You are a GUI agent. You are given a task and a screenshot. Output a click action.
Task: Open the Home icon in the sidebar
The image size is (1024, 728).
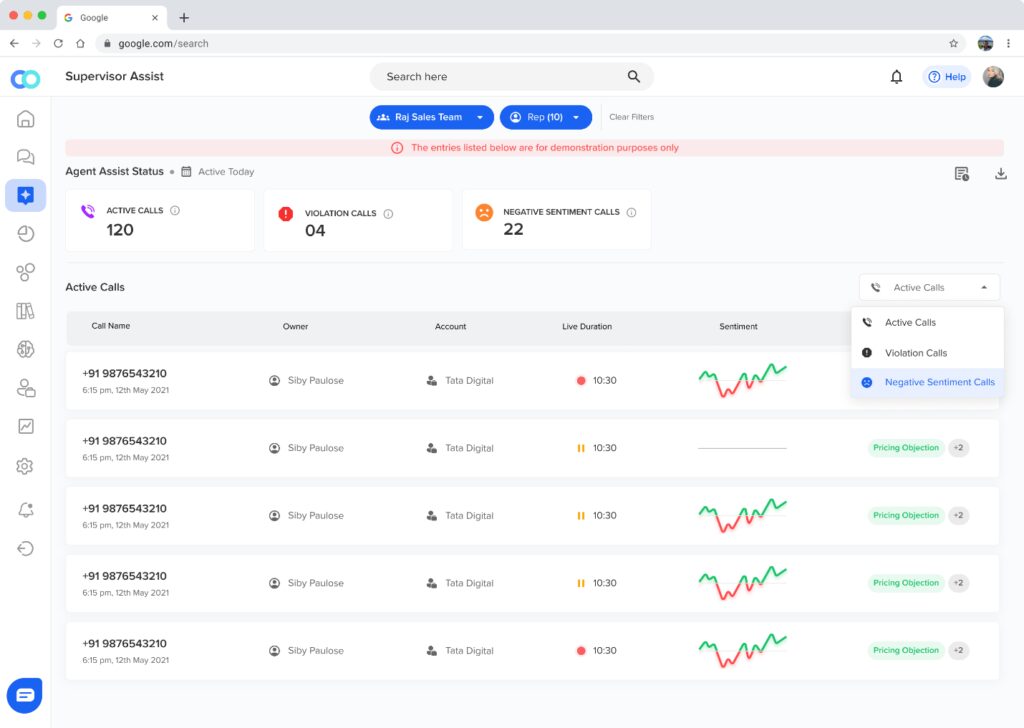click(x=25, y=118)
